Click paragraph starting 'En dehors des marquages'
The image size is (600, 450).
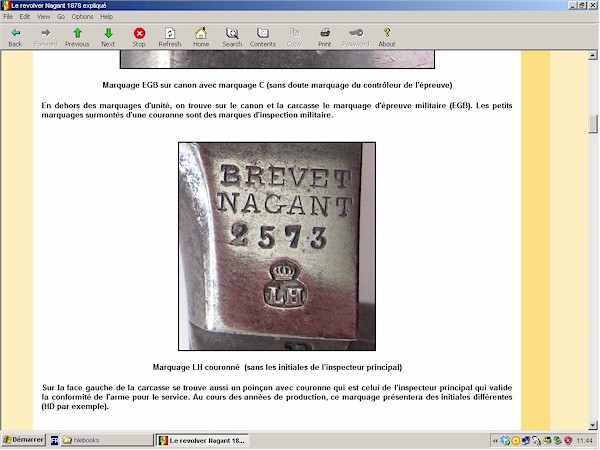(277, 110)
